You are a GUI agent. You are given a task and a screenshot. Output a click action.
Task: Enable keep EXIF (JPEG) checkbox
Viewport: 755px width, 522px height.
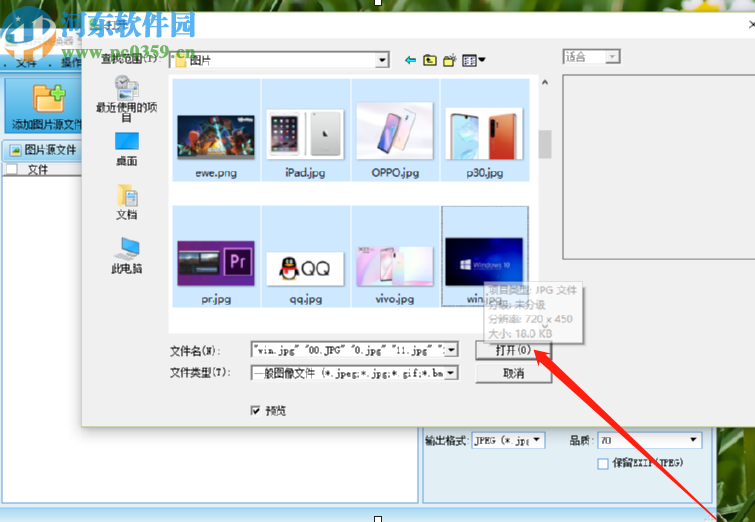[x=602, y=463]
